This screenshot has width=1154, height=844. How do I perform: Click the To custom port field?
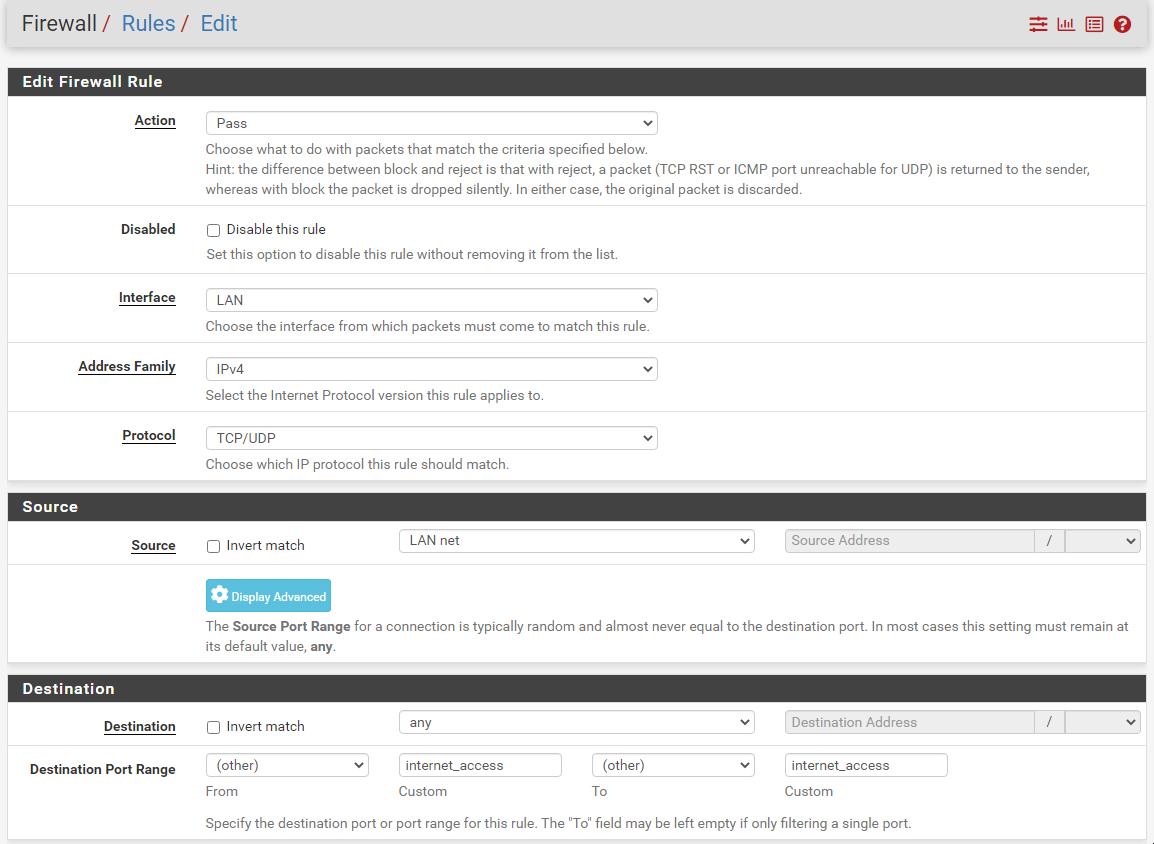point(866,766)
